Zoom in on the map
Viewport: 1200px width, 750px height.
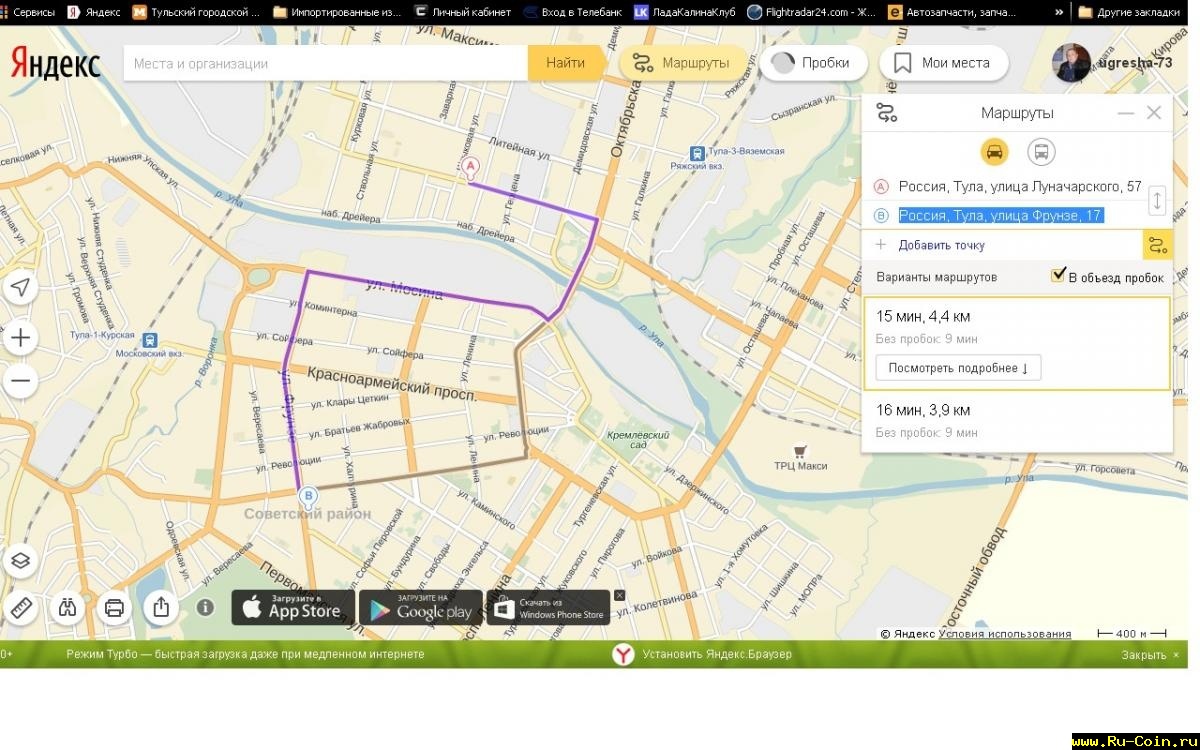coord(20,337)
